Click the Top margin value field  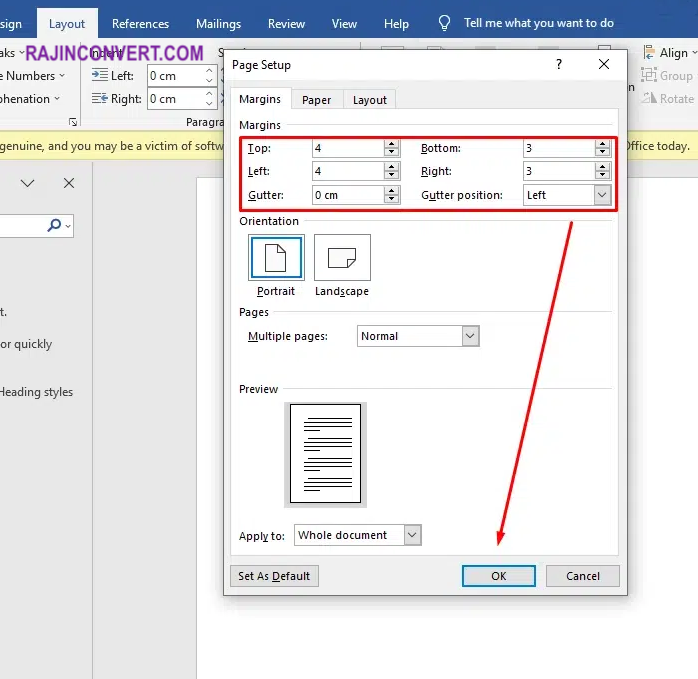[348, 148]
